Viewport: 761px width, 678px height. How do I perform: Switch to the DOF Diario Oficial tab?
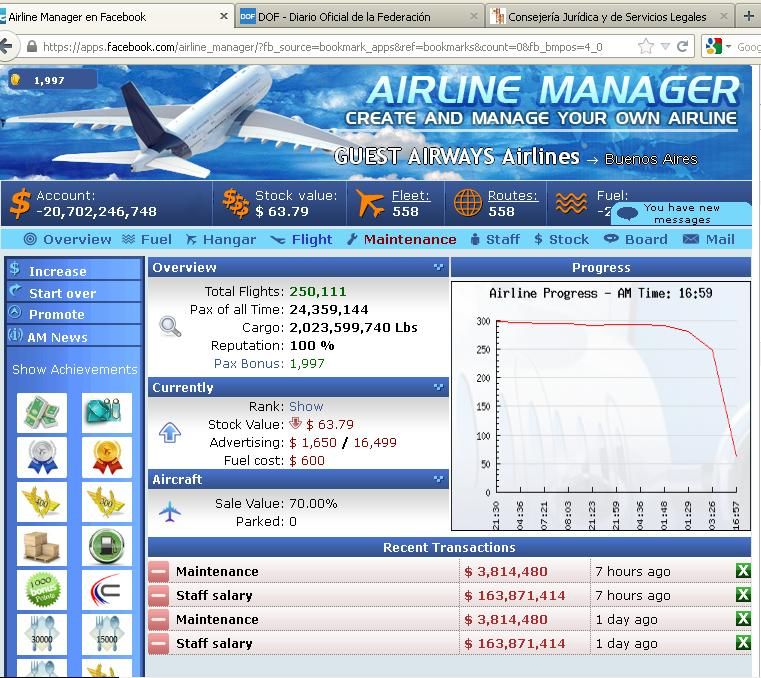[x=359, y=17]
